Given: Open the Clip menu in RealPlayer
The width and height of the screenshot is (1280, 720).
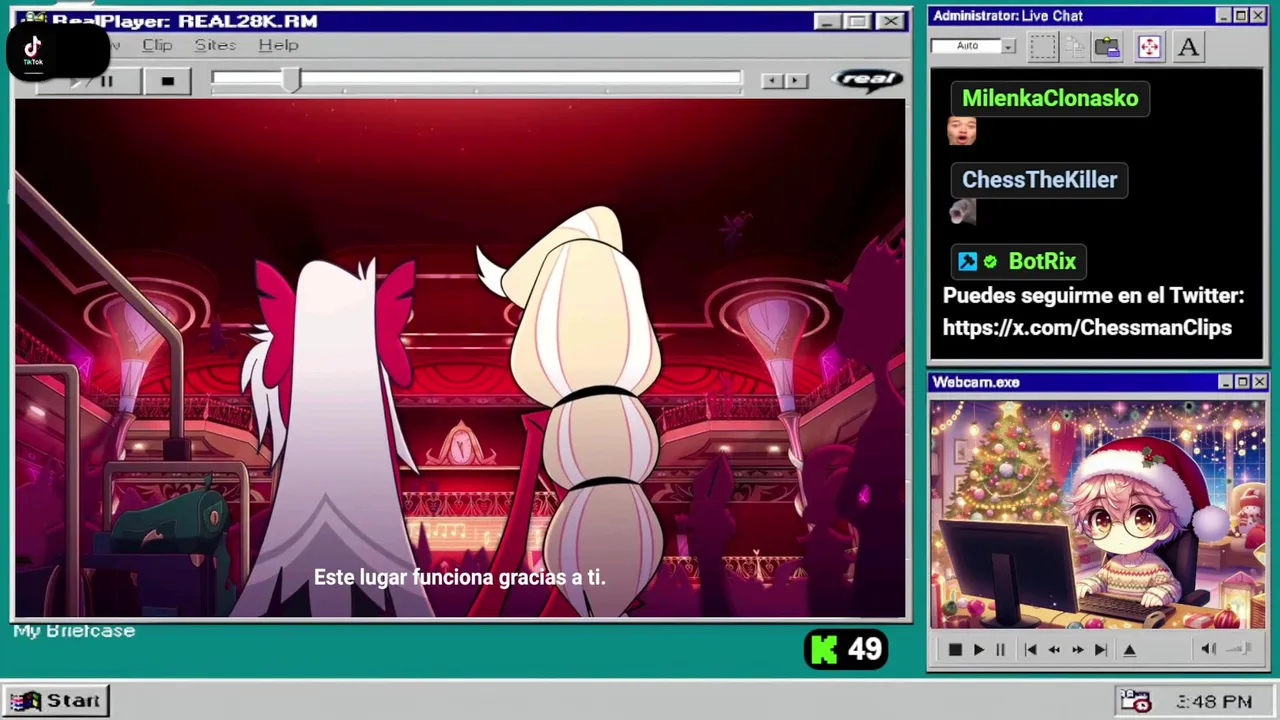Looking at the screenshot, I should (157, 45).
